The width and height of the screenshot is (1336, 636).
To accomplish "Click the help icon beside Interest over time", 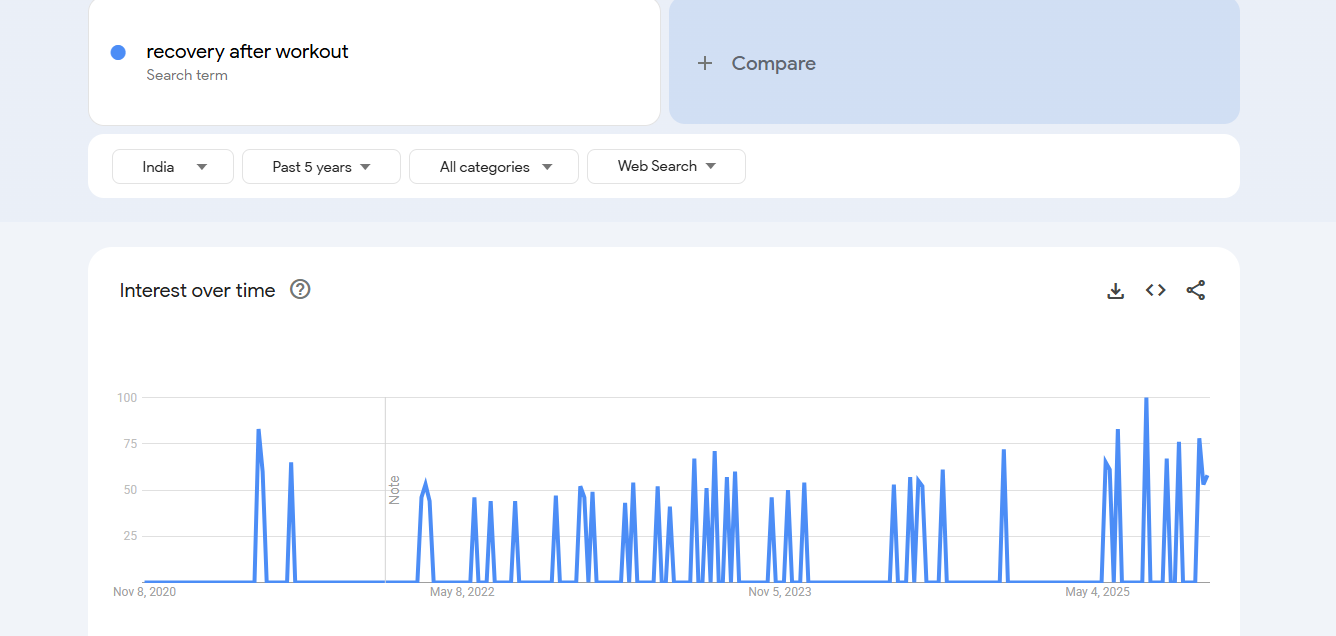I will pos(300,290).
